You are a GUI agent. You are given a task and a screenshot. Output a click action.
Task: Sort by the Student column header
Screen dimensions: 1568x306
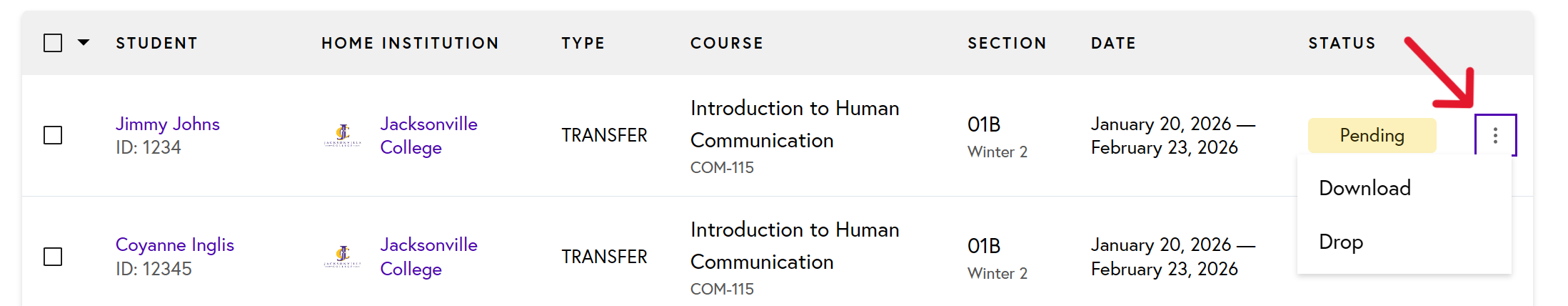coord(156,43)
